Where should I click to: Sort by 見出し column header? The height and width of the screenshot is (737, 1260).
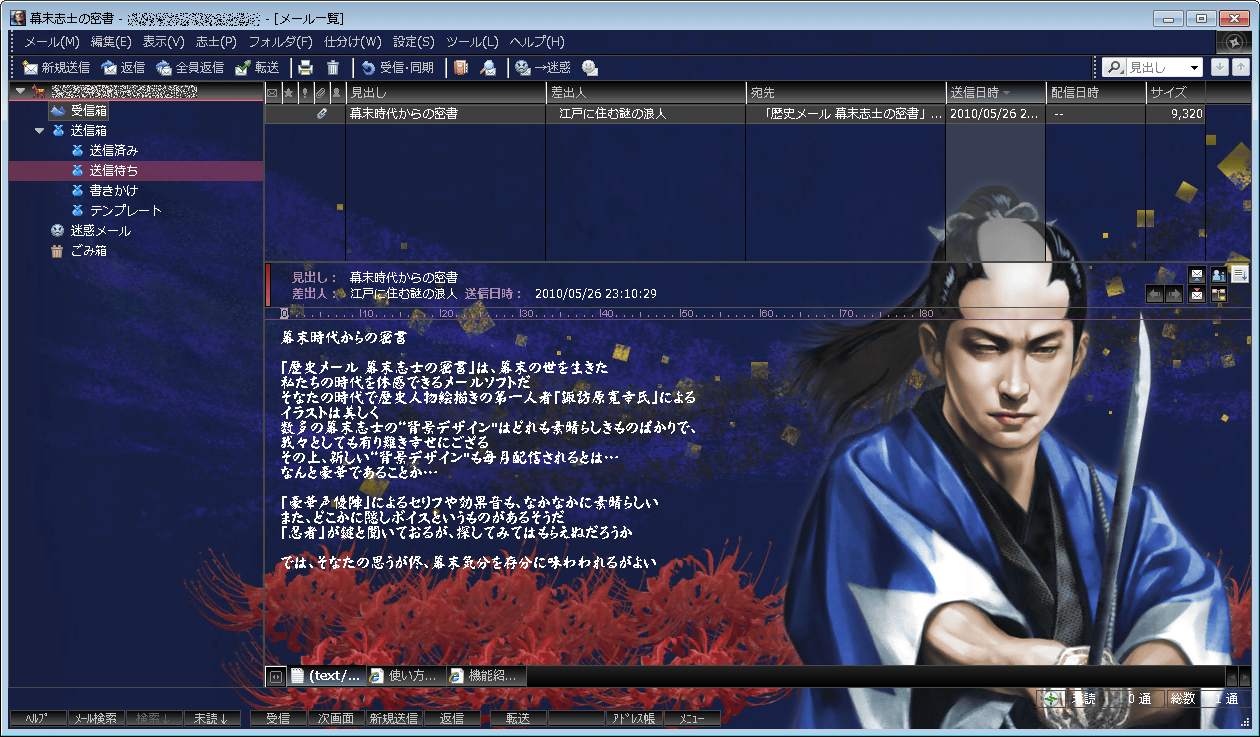click(x=445, y=92)
